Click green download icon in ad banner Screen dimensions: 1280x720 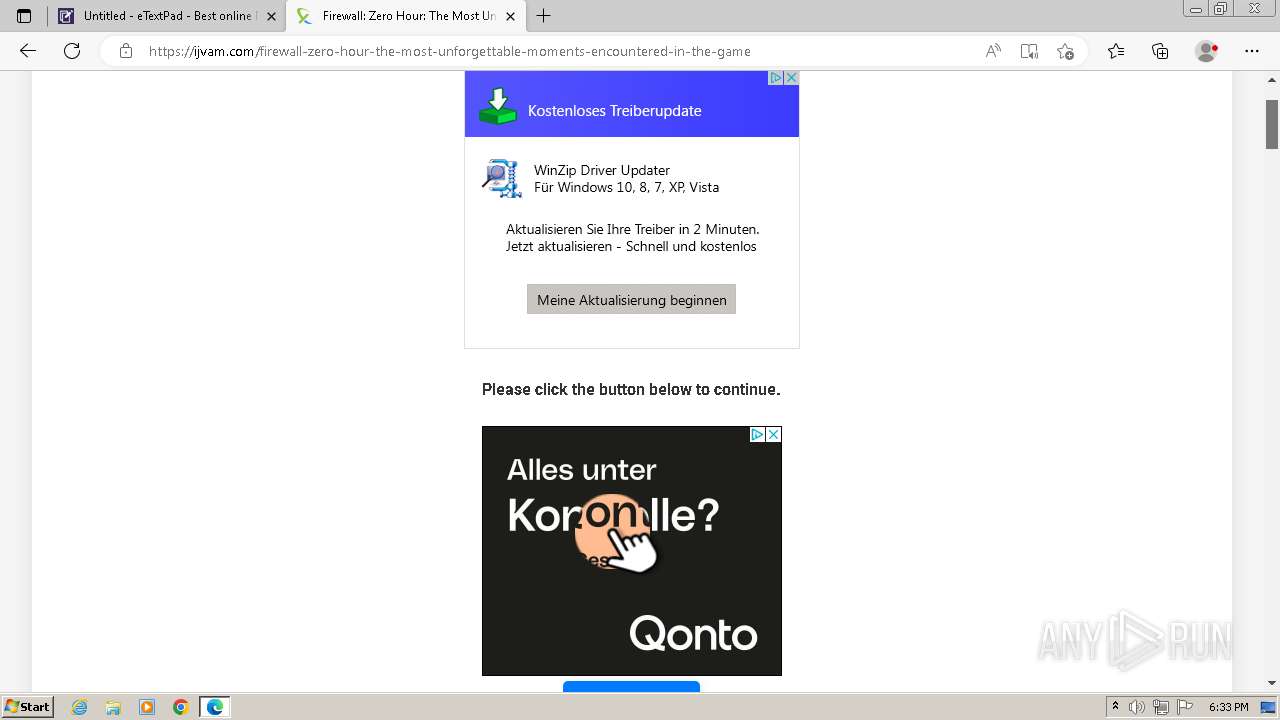click(497, 106)
